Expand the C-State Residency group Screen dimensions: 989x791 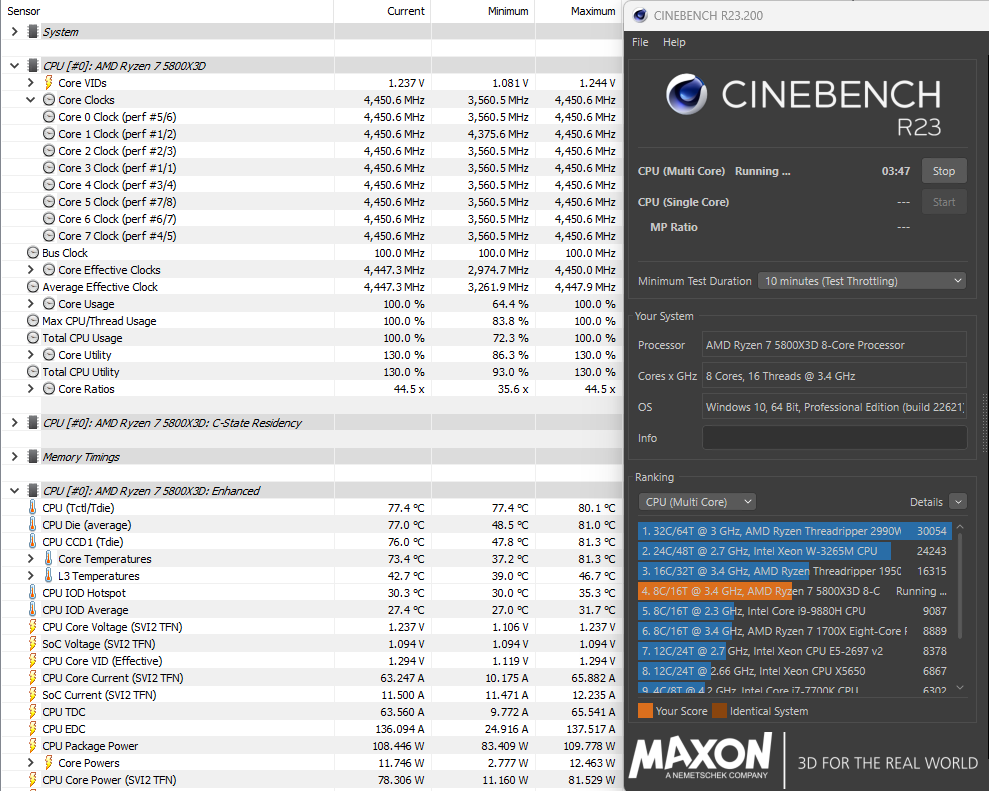tap(15, 423)
